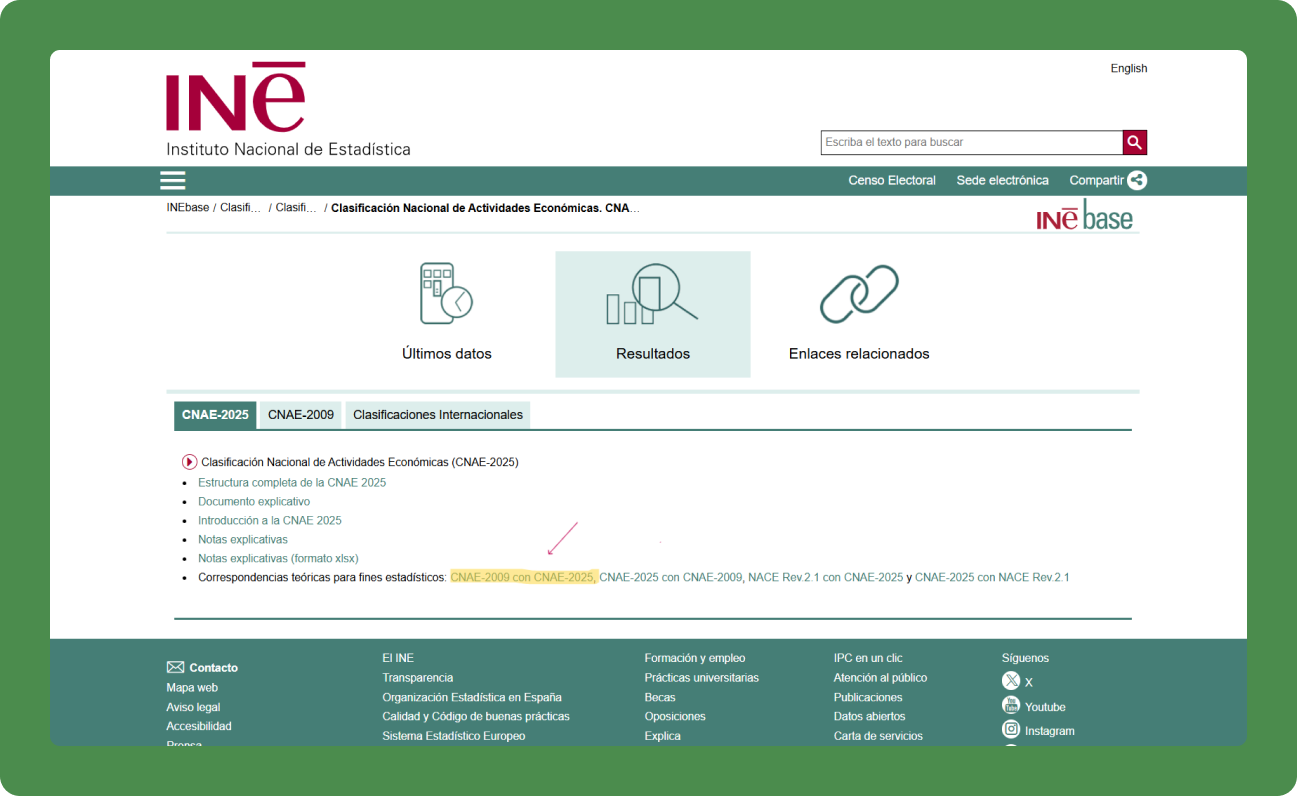1297x796 pixels.
Task: Click the Enlaces relacionados label
Action: 859,354
